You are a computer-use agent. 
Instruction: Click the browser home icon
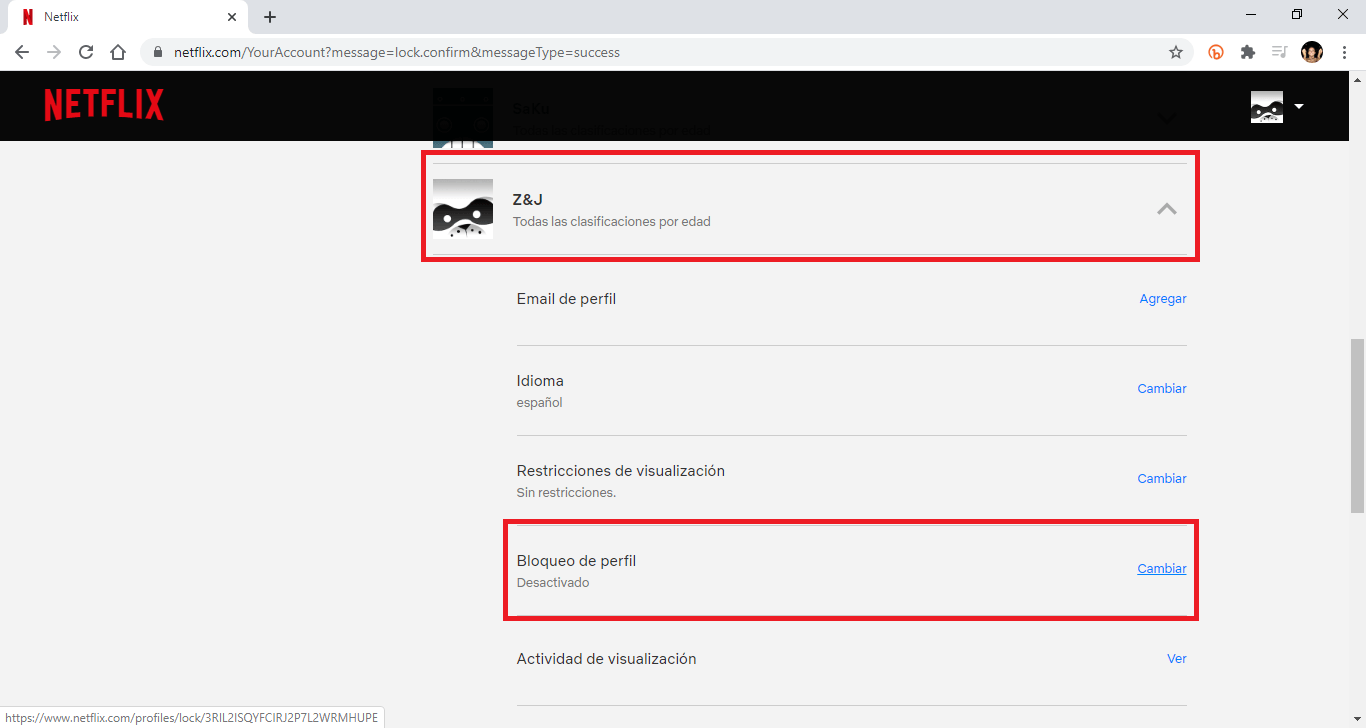[x=118, y=52]
